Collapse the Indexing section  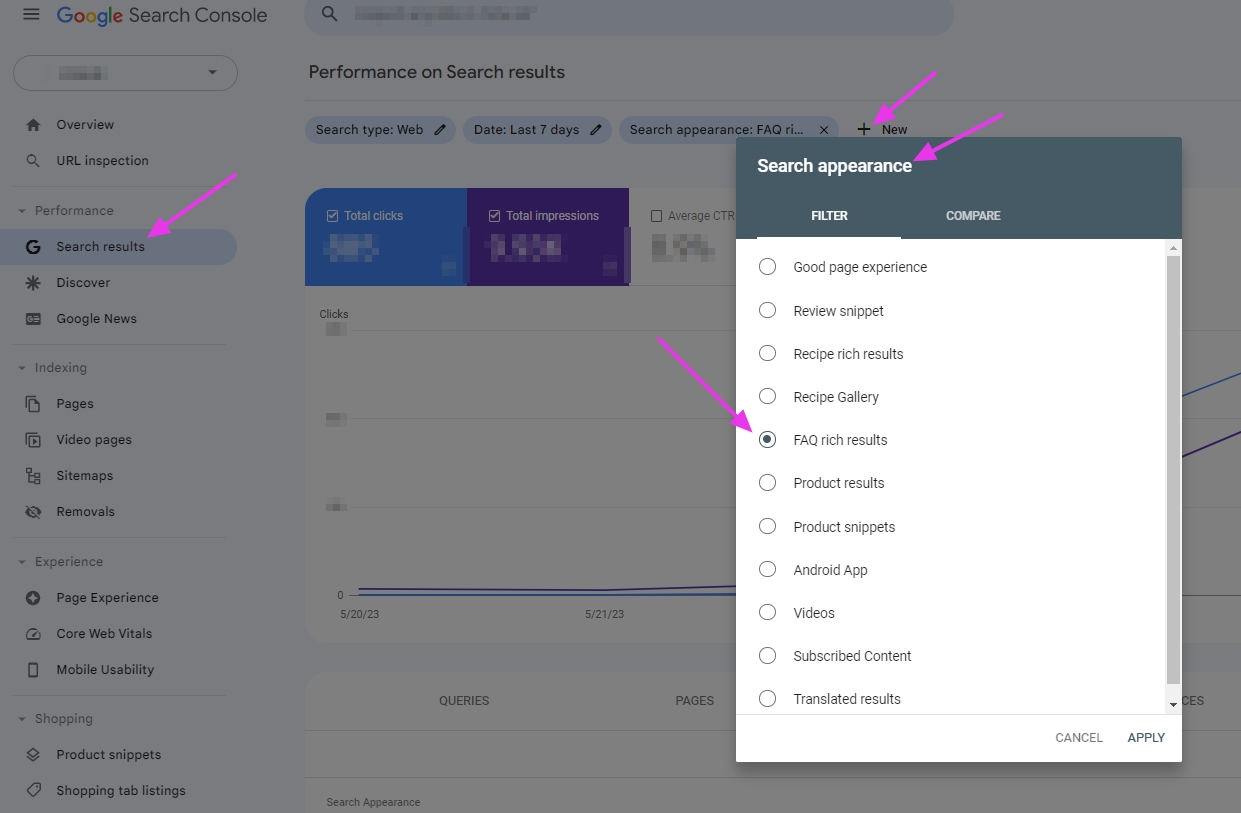click(x=22, y=368)
